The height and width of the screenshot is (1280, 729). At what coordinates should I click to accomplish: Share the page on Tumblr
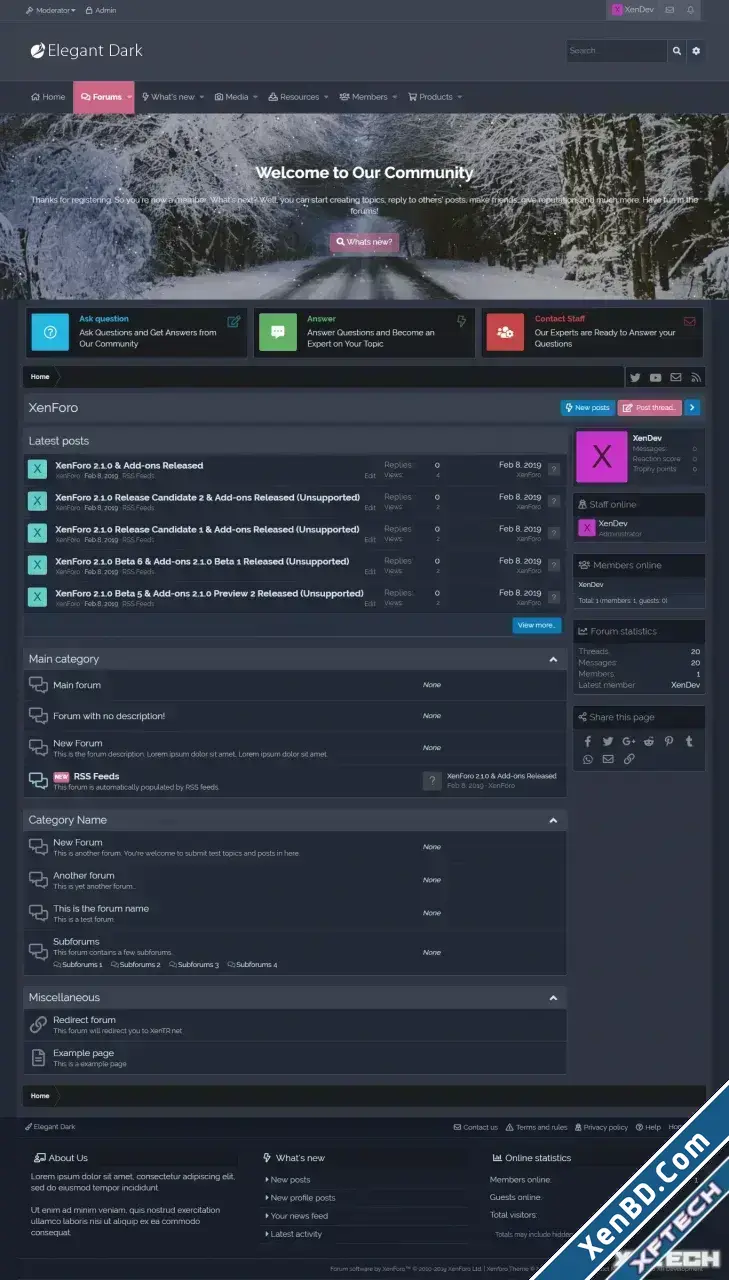click(689, 741)
